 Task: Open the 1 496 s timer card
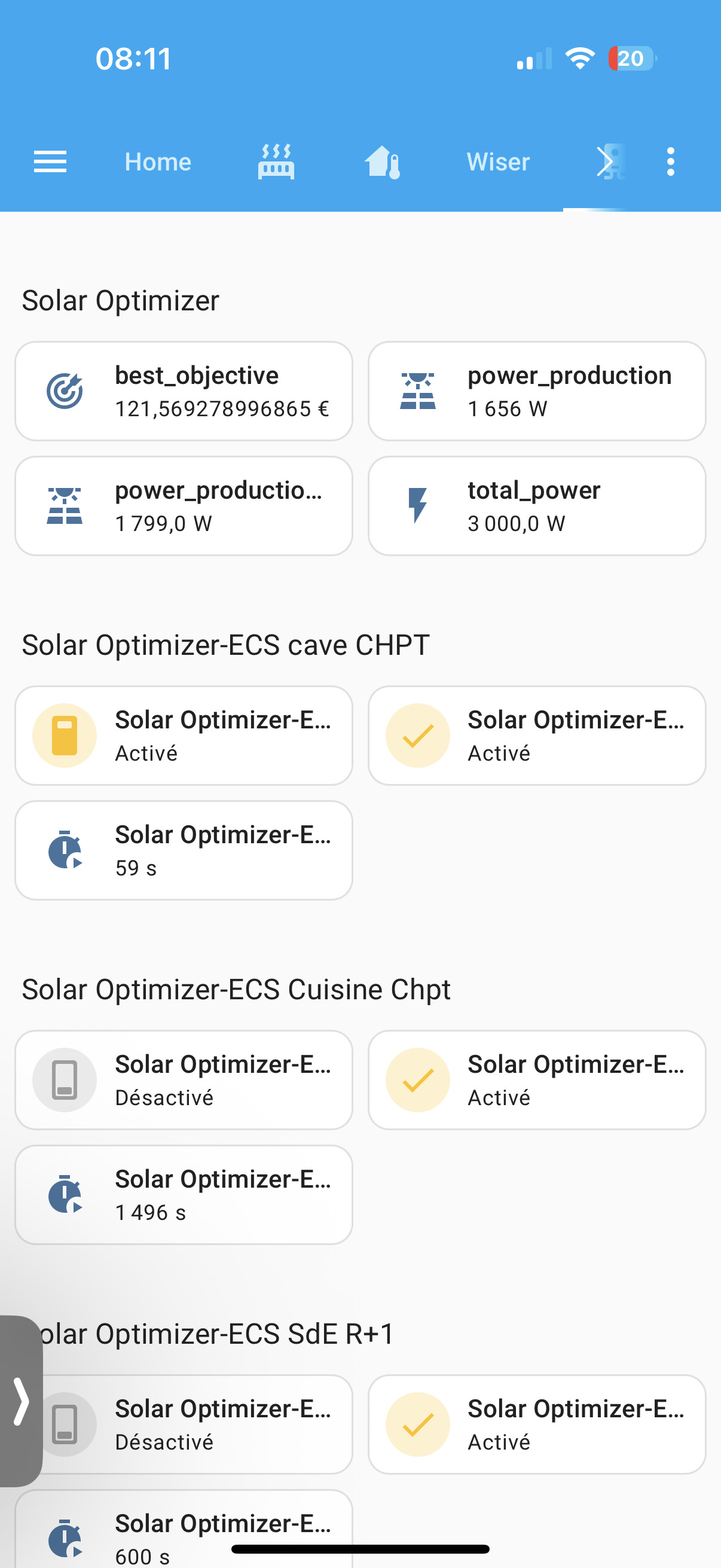(x=184, y=1195)
